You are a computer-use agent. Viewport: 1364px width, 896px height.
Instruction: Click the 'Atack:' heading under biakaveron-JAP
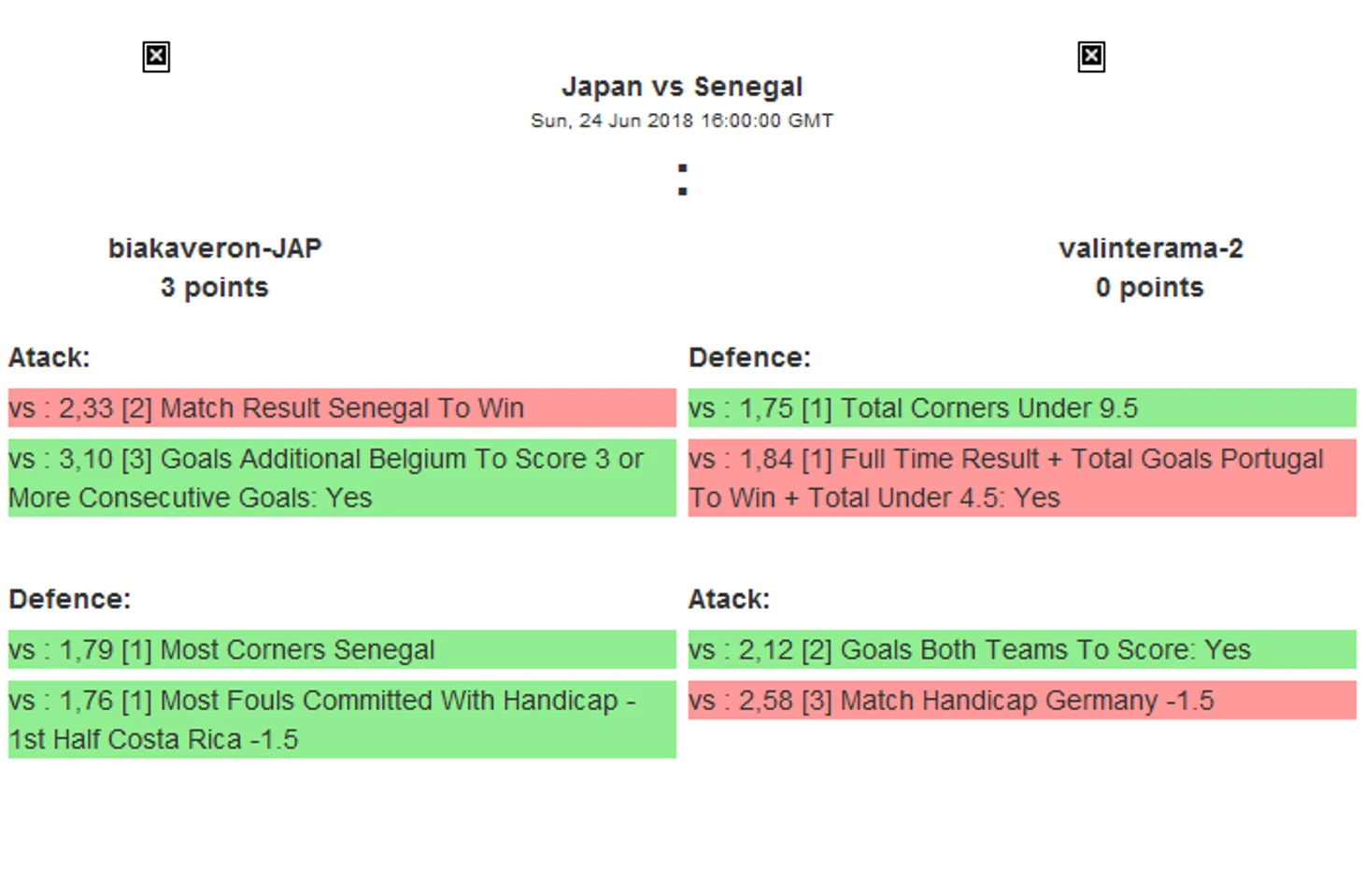tap(50, 358)
